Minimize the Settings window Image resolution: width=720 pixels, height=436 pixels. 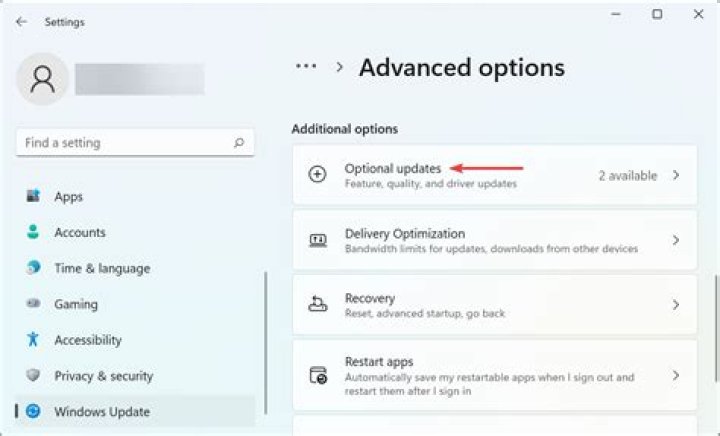pos(616,14)
